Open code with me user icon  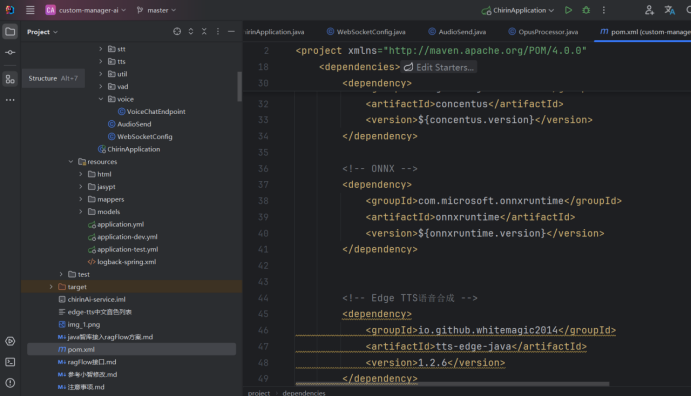point(649,10)
